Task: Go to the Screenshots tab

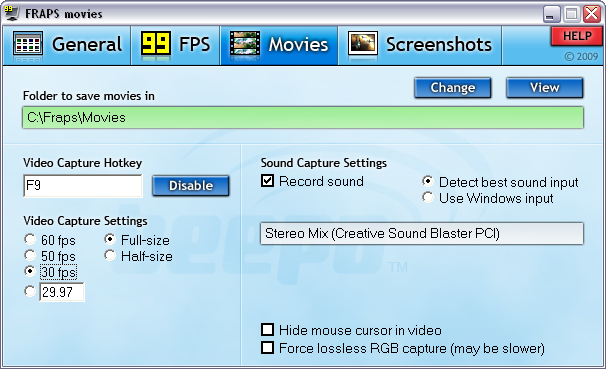Action: pos(420,45)
